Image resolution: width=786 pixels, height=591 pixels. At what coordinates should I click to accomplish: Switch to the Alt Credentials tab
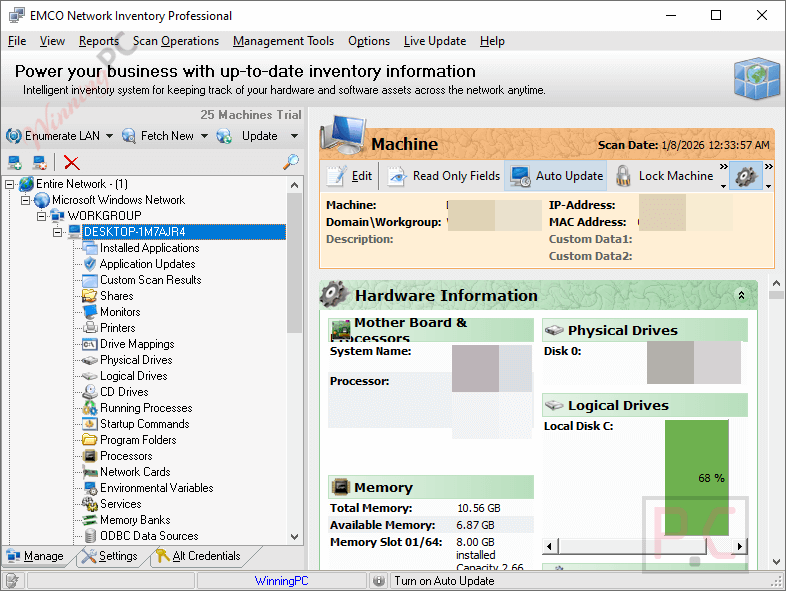tap(199, 556)
